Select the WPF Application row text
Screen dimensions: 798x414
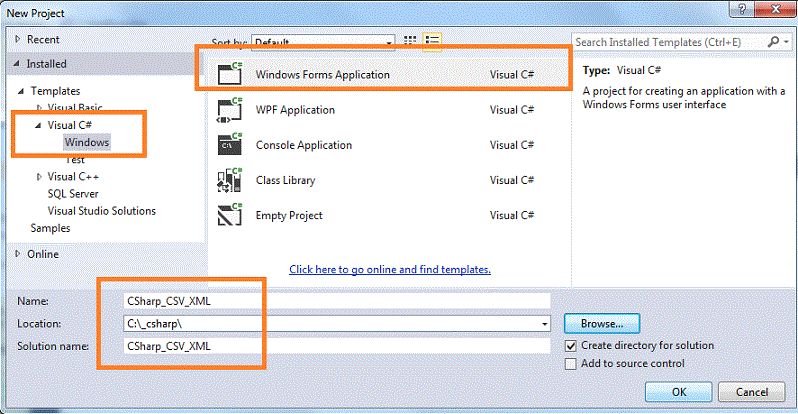[x=295, y=110]
